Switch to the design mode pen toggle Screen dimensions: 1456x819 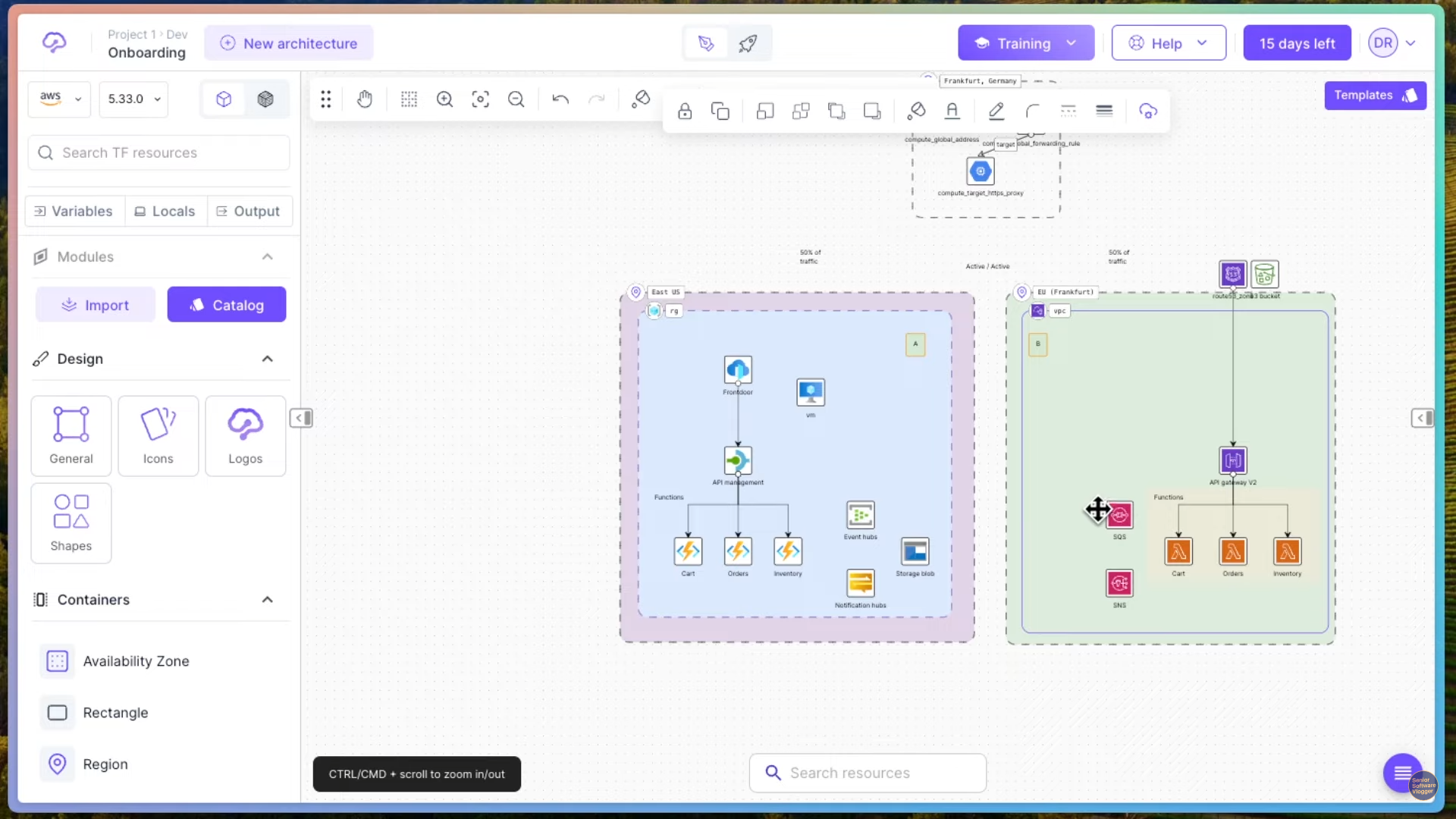pyautogui.click(x=706, y=44)
